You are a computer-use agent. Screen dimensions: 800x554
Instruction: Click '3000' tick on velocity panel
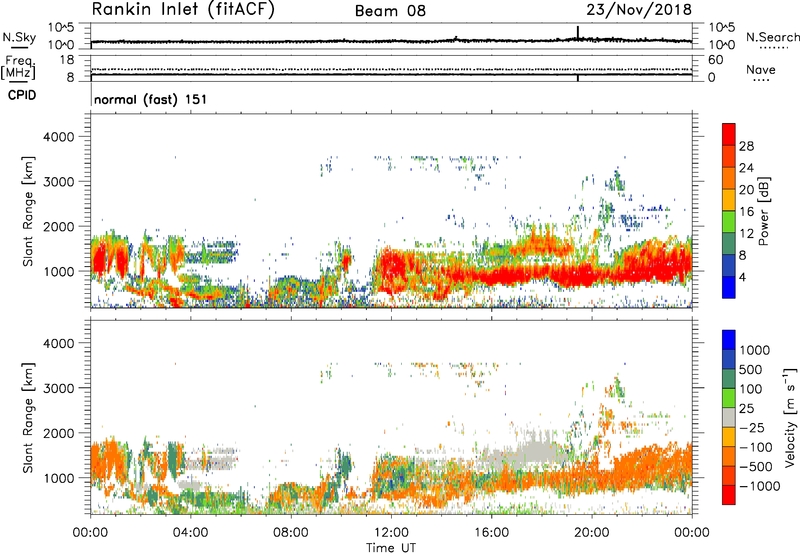pyautogui.click(x=59, y=388)
